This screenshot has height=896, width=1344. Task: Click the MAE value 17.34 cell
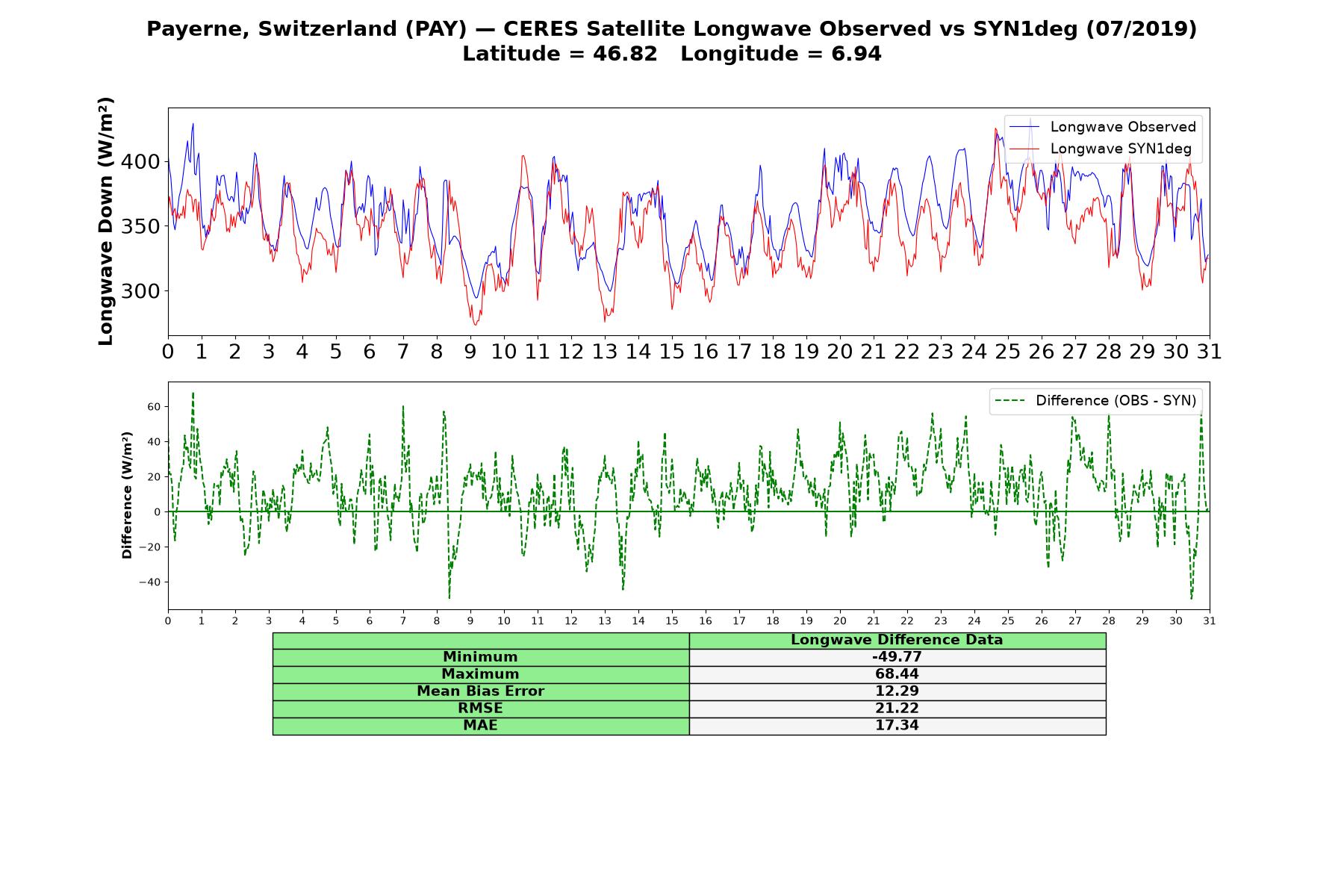click(897, 726)
